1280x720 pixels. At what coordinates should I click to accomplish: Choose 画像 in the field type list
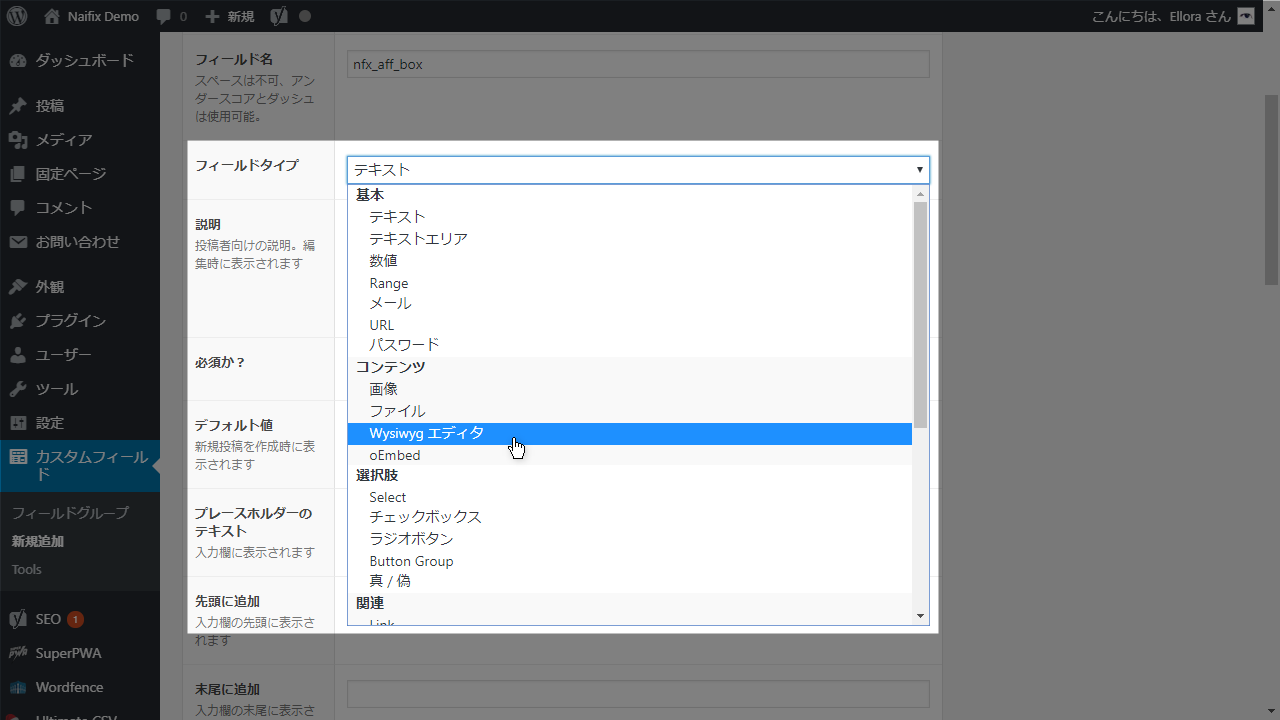click(x=630, y=389)
